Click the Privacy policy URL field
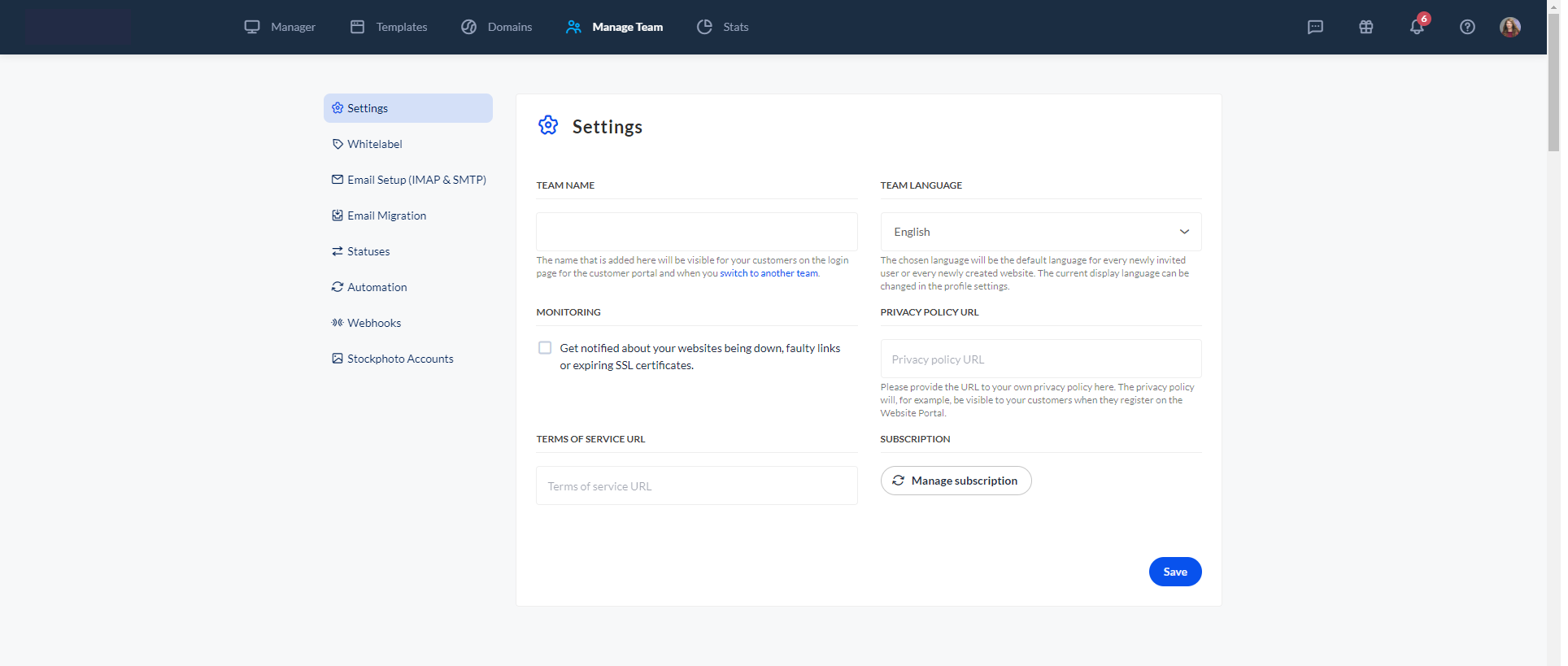 point(1040,359)
